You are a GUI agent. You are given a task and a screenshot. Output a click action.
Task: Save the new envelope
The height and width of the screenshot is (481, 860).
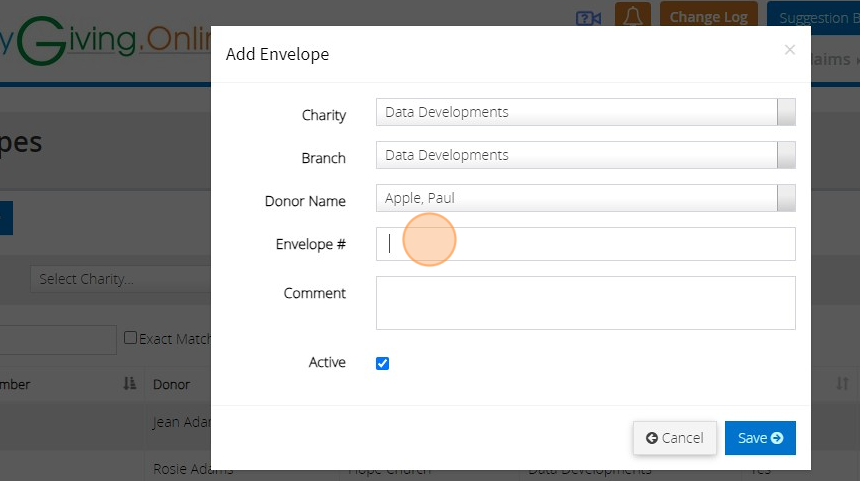[x=760, y=438]
